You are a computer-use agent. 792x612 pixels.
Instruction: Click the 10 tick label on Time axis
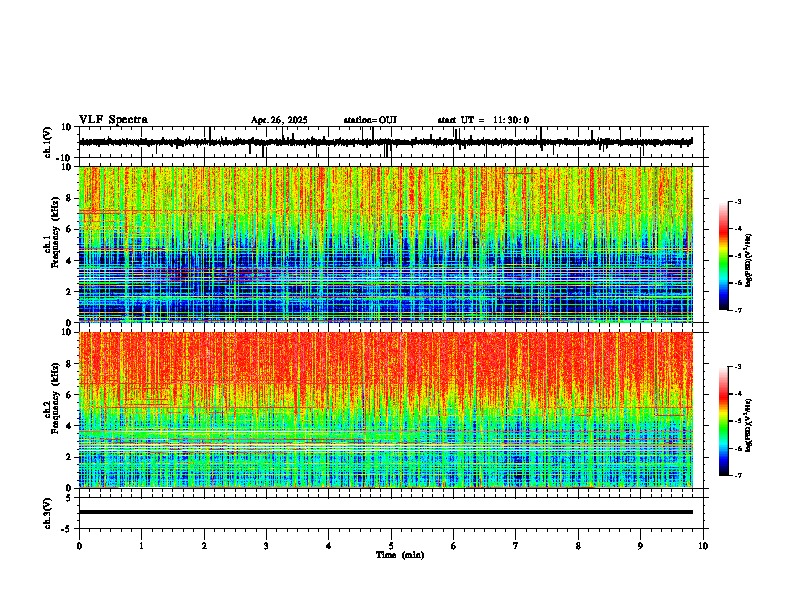point(703,546)
